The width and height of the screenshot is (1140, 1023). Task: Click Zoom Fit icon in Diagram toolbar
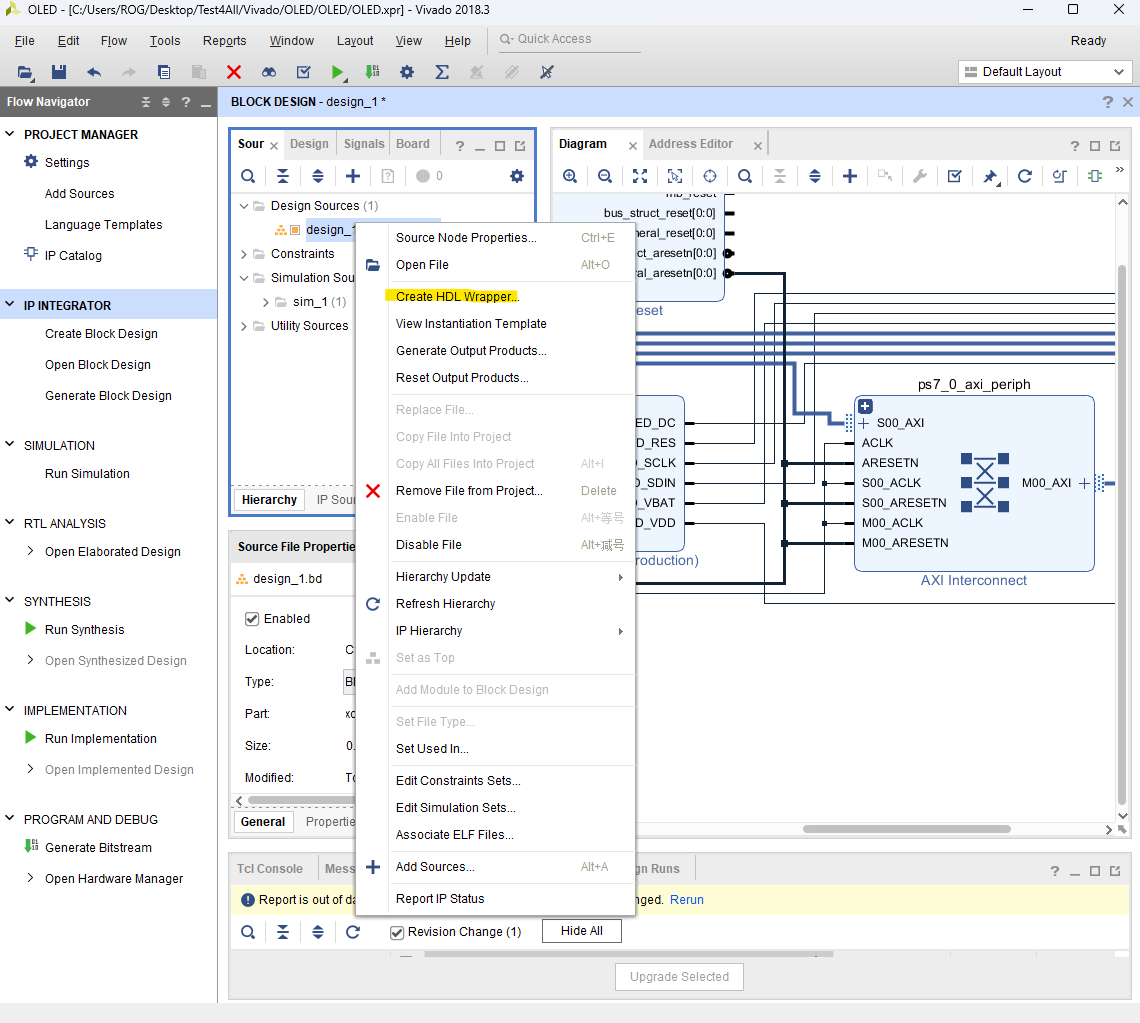point(640,176)
